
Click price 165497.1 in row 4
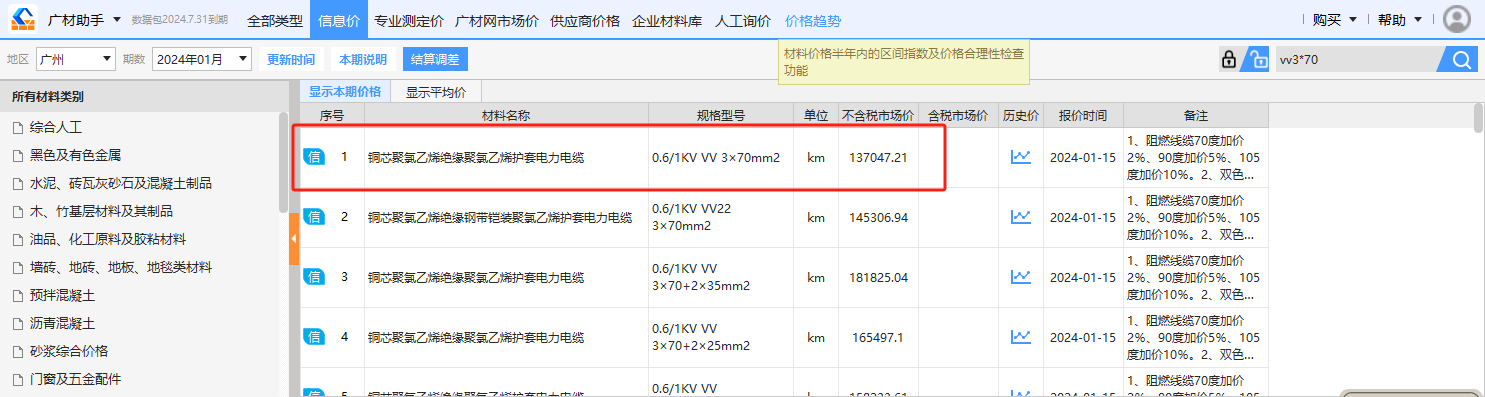pyautogui.click(x=878, y=338)
